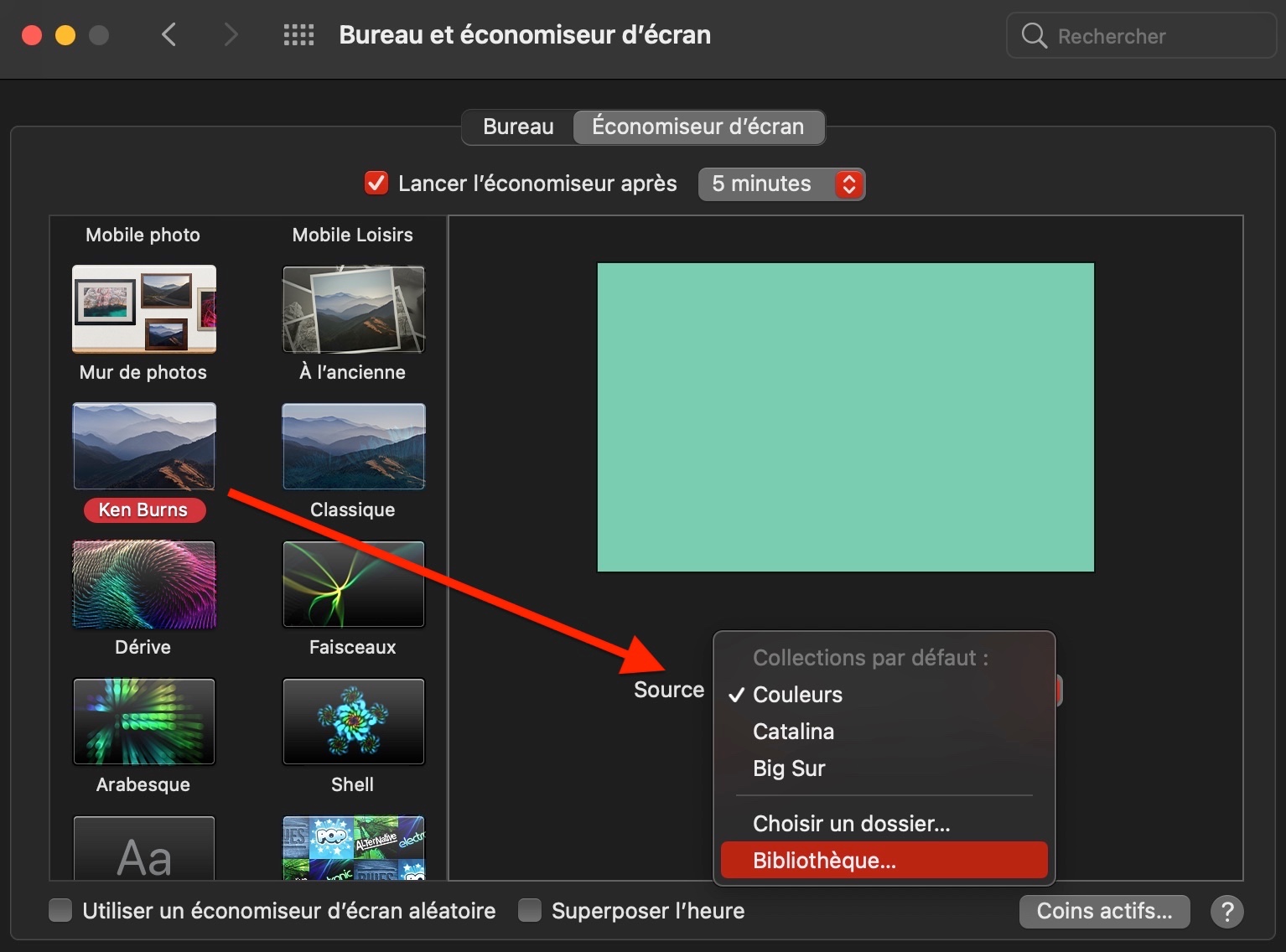Choose Big Sur in the Source menu

click(x=884, y=768)
